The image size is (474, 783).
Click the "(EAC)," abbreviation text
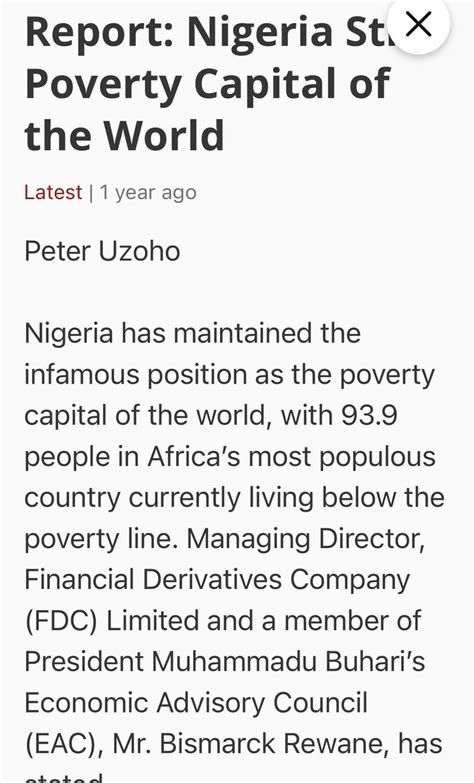(x=64, y=745)
